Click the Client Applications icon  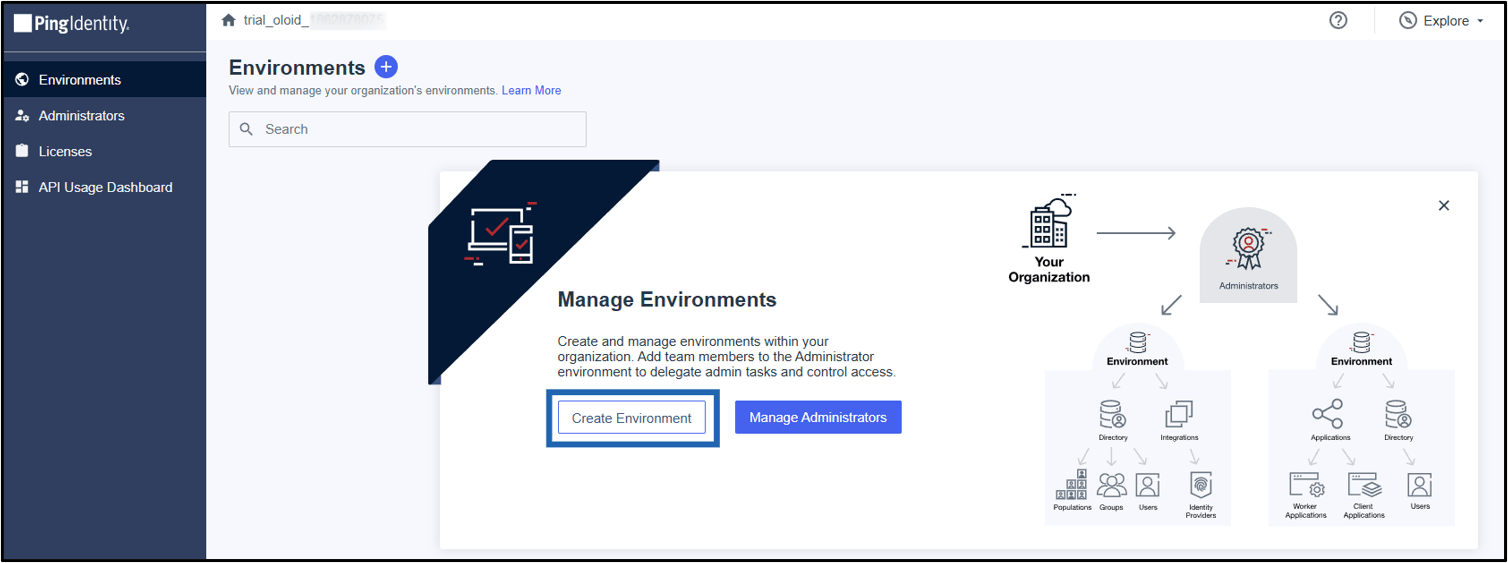pyautogui.click(x=1364, y=485)
